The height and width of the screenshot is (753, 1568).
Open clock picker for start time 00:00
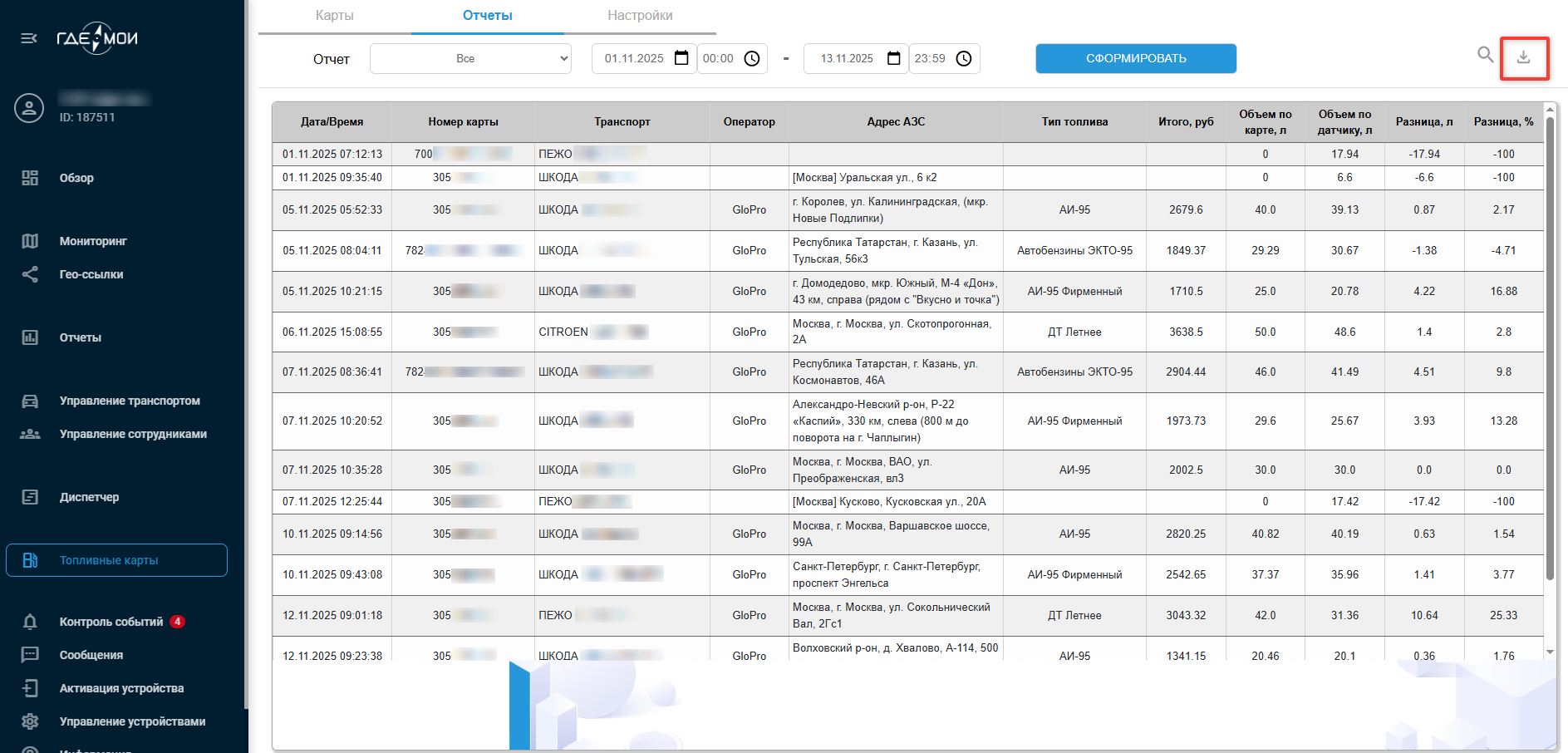tap(752, 58)
